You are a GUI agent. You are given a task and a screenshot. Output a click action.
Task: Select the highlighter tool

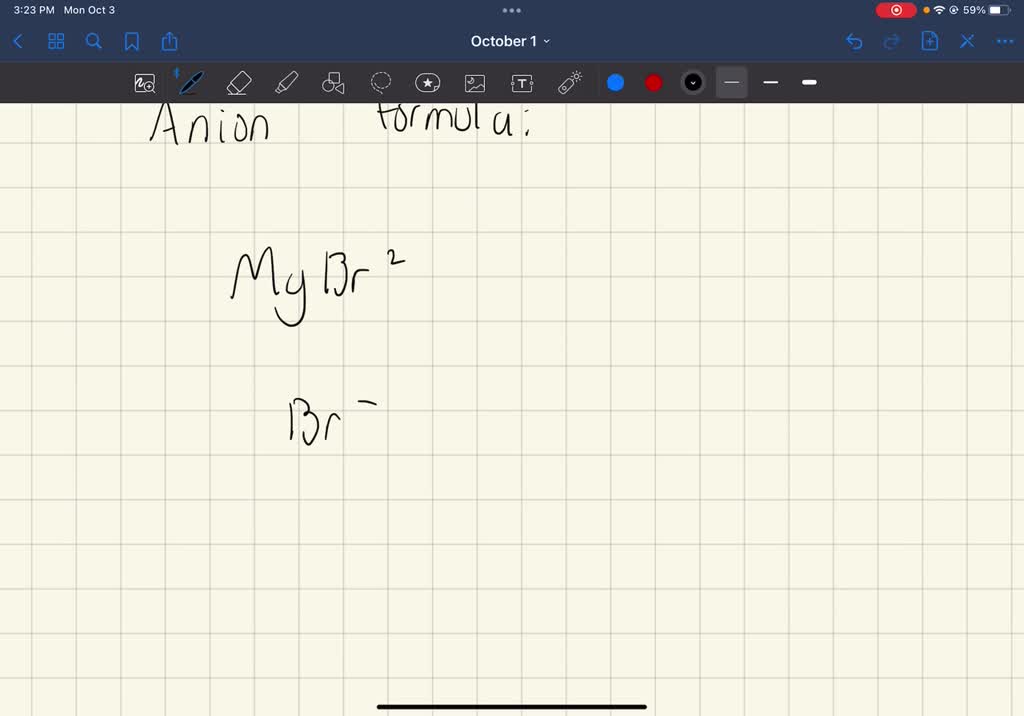[286, 82]
